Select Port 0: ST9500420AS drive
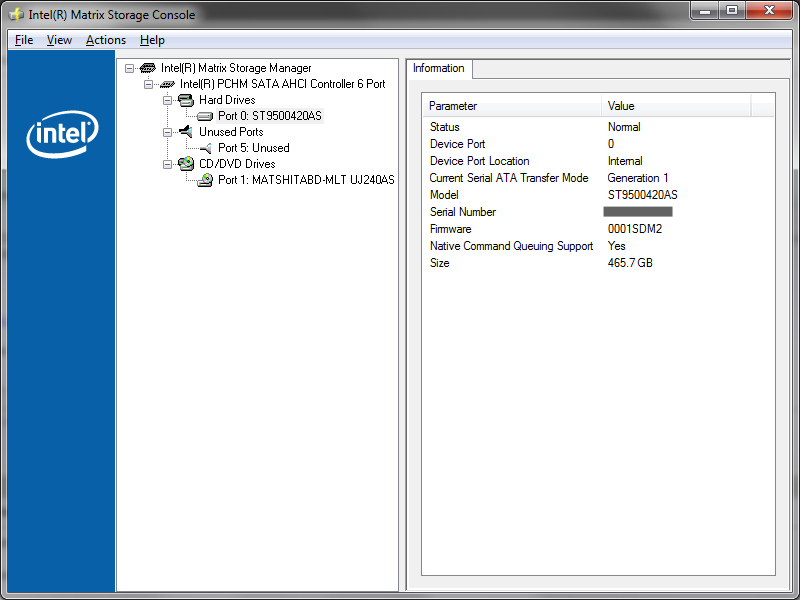This screenshot has width=800, height=600. pyautogui.click(x=269, y=116)
